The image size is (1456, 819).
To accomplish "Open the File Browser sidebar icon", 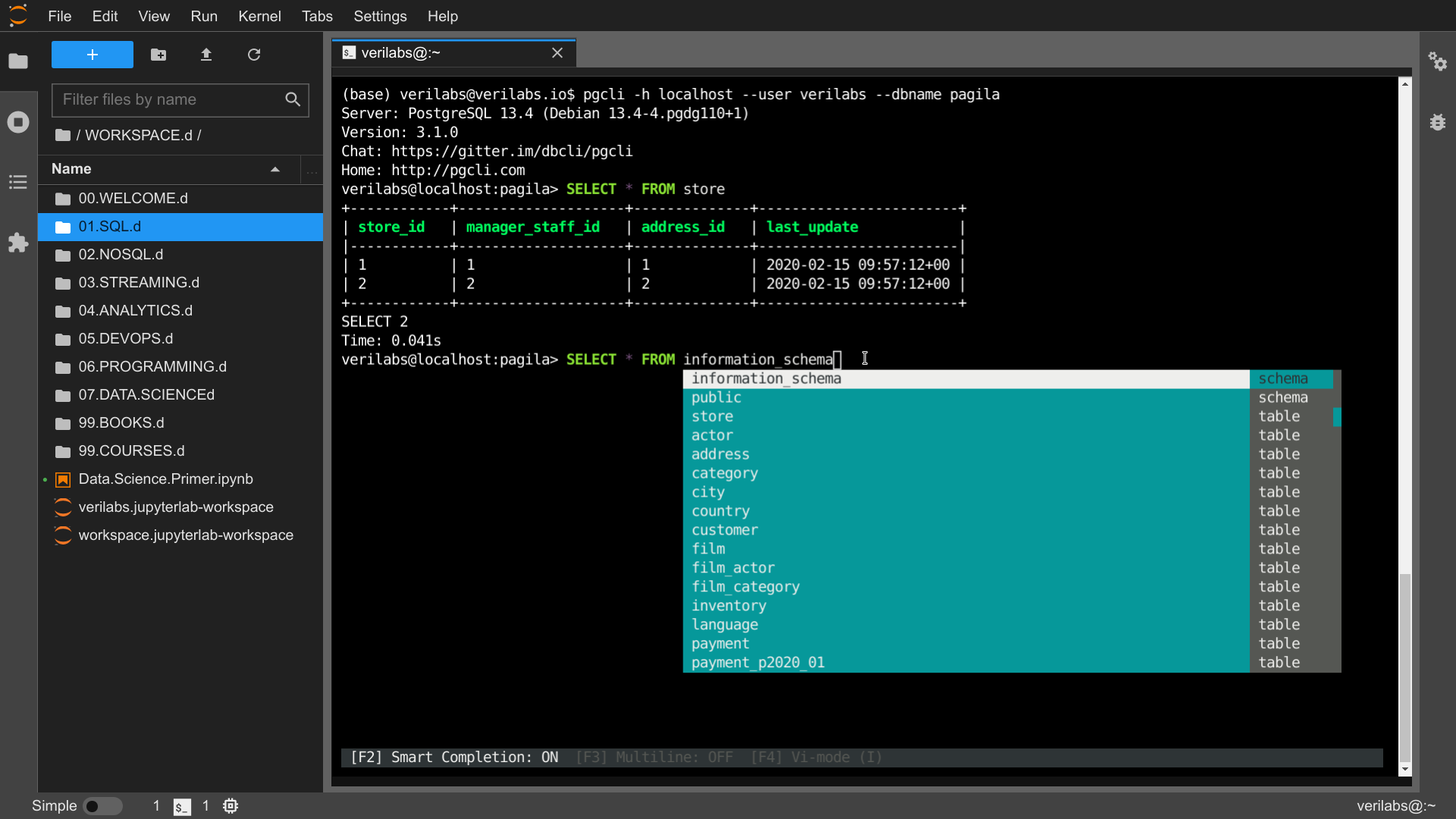I will coord(18,61).
